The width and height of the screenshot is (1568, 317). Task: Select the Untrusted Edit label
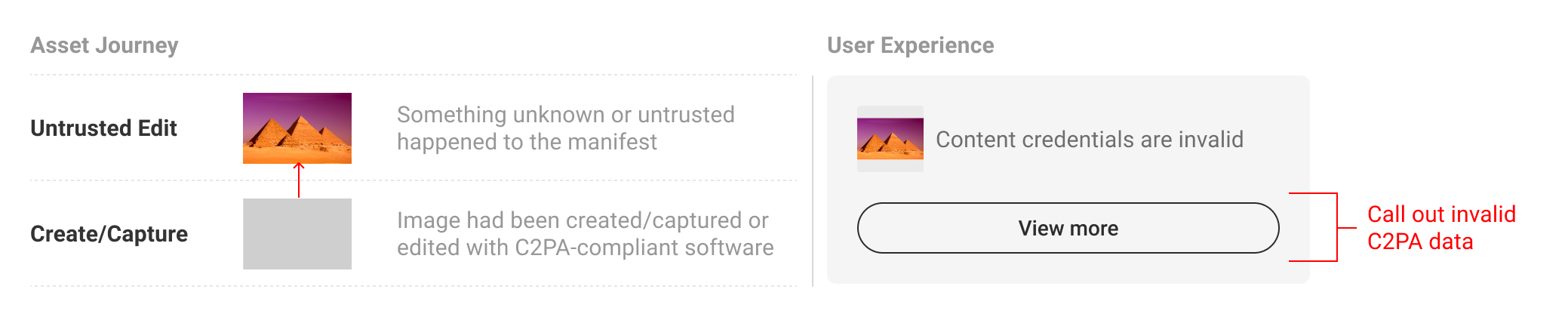pos(103,128)
